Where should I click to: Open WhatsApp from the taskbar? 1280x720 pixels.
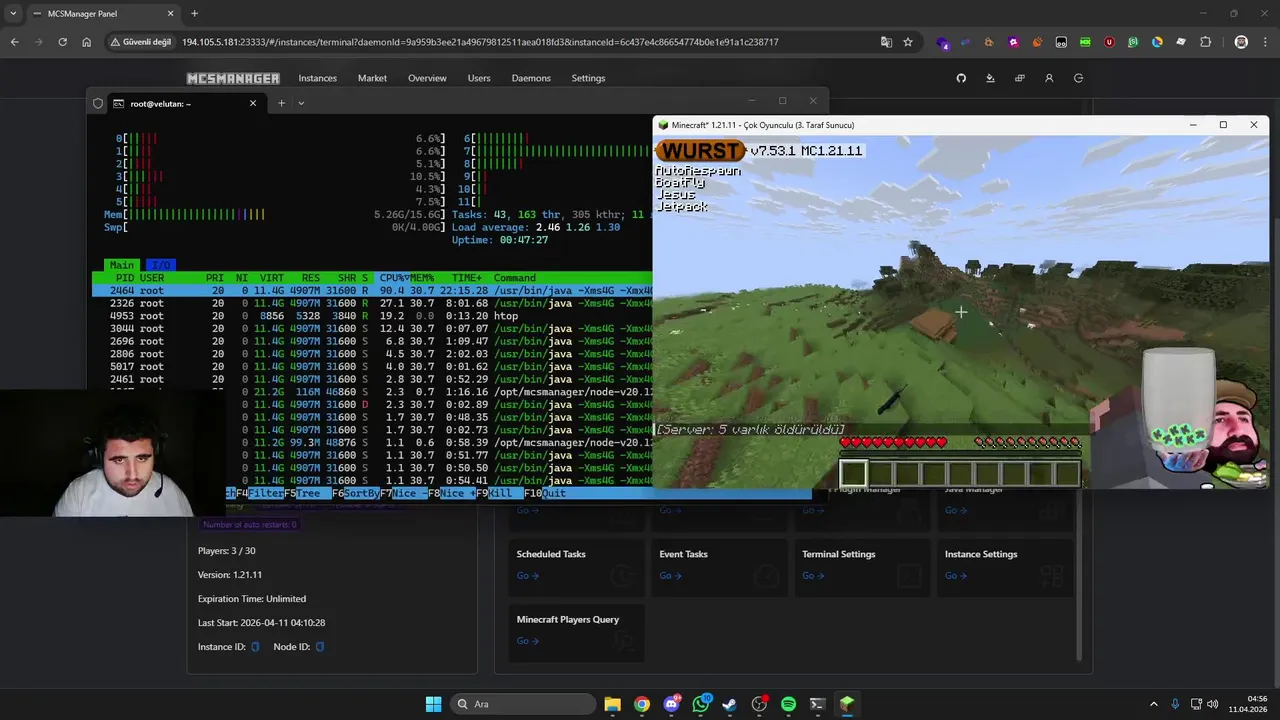tap(700, 704)
